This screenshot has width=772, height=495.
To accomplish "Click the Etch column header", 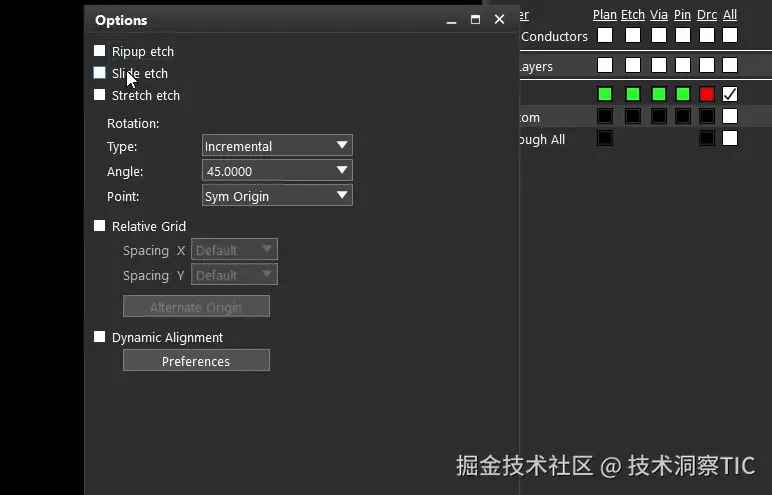I will coord(633,15).
